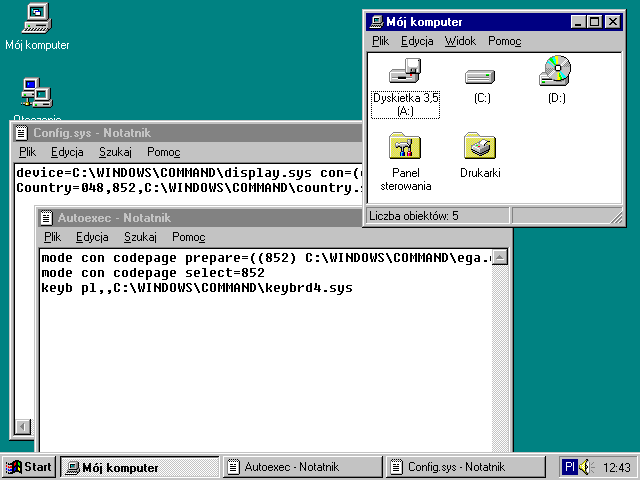The width and height of the screenshot is (640, 480).
Task: Click the vertical scrollbar track in Autoexec Notatnik
Action: click(500, 357)
